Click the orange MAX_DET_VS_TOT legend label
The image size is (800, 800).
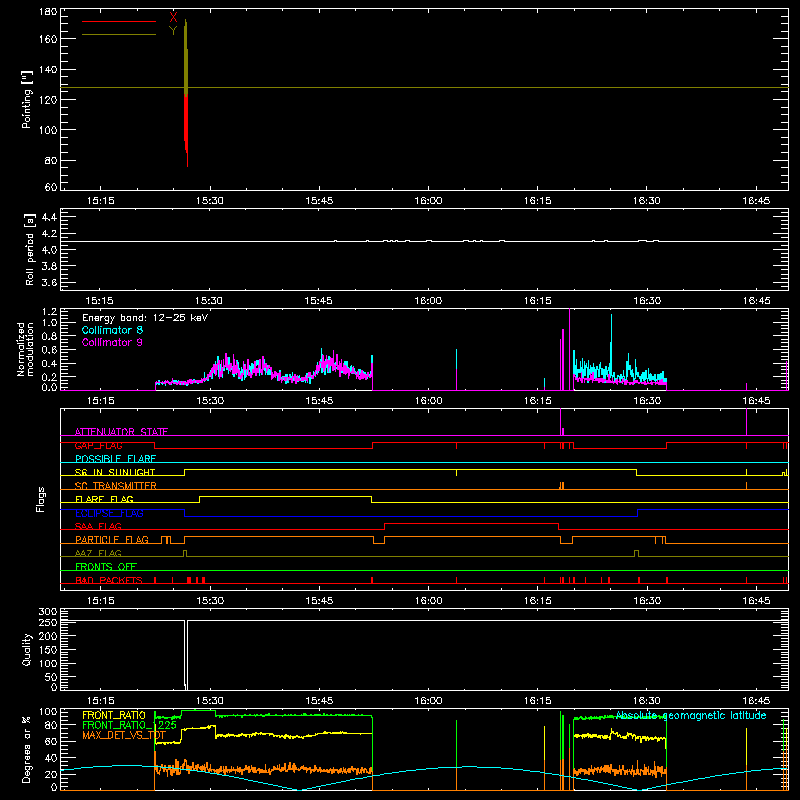tap(124, 735)
